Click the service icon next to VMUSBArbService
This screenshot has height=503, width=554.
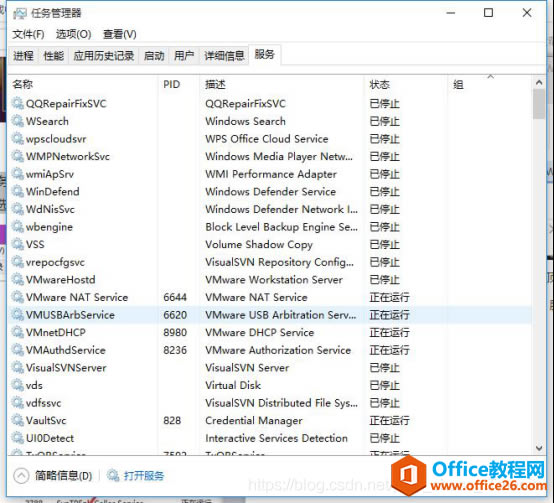[17, 315]
